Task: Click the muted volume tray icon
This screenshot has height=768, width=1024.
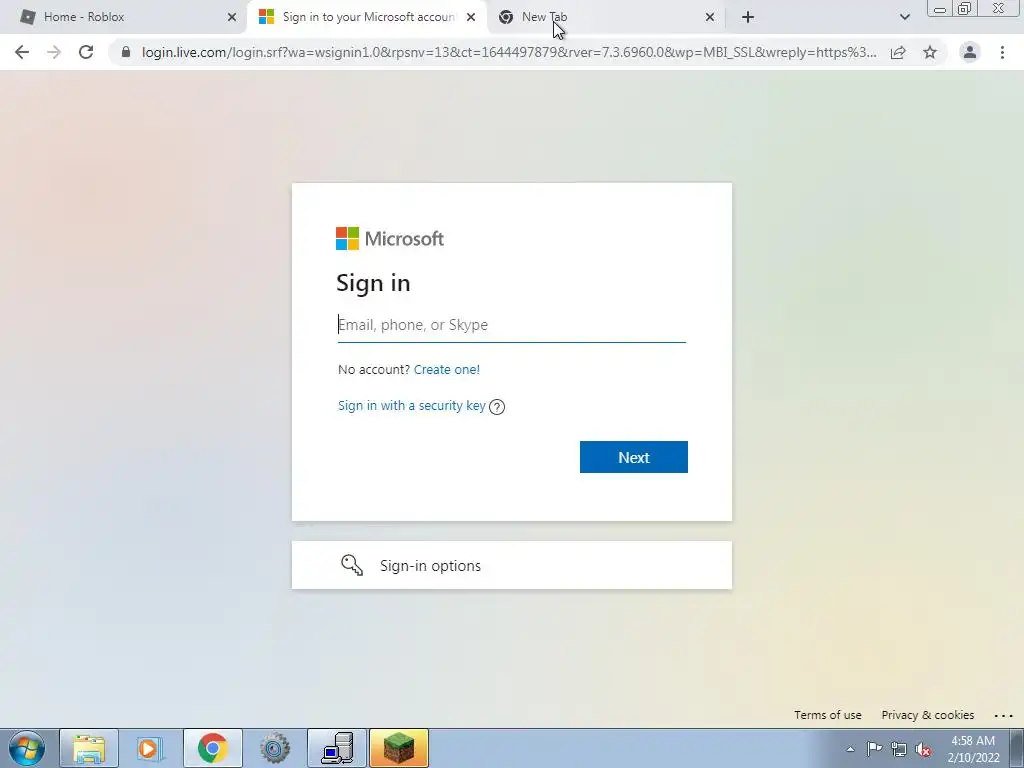Action: 923,749
